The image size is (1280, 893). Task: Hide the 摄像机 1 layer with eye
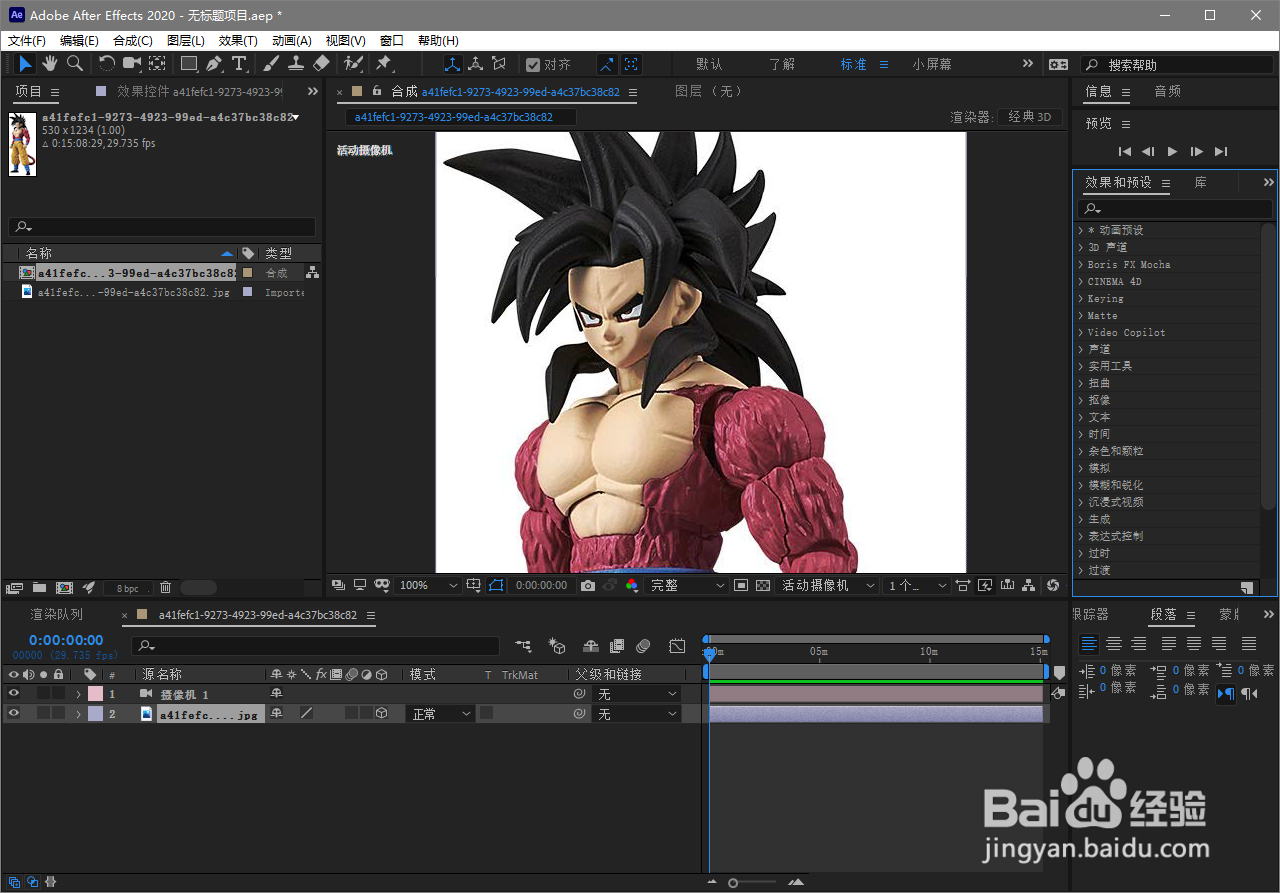point(14,693)
